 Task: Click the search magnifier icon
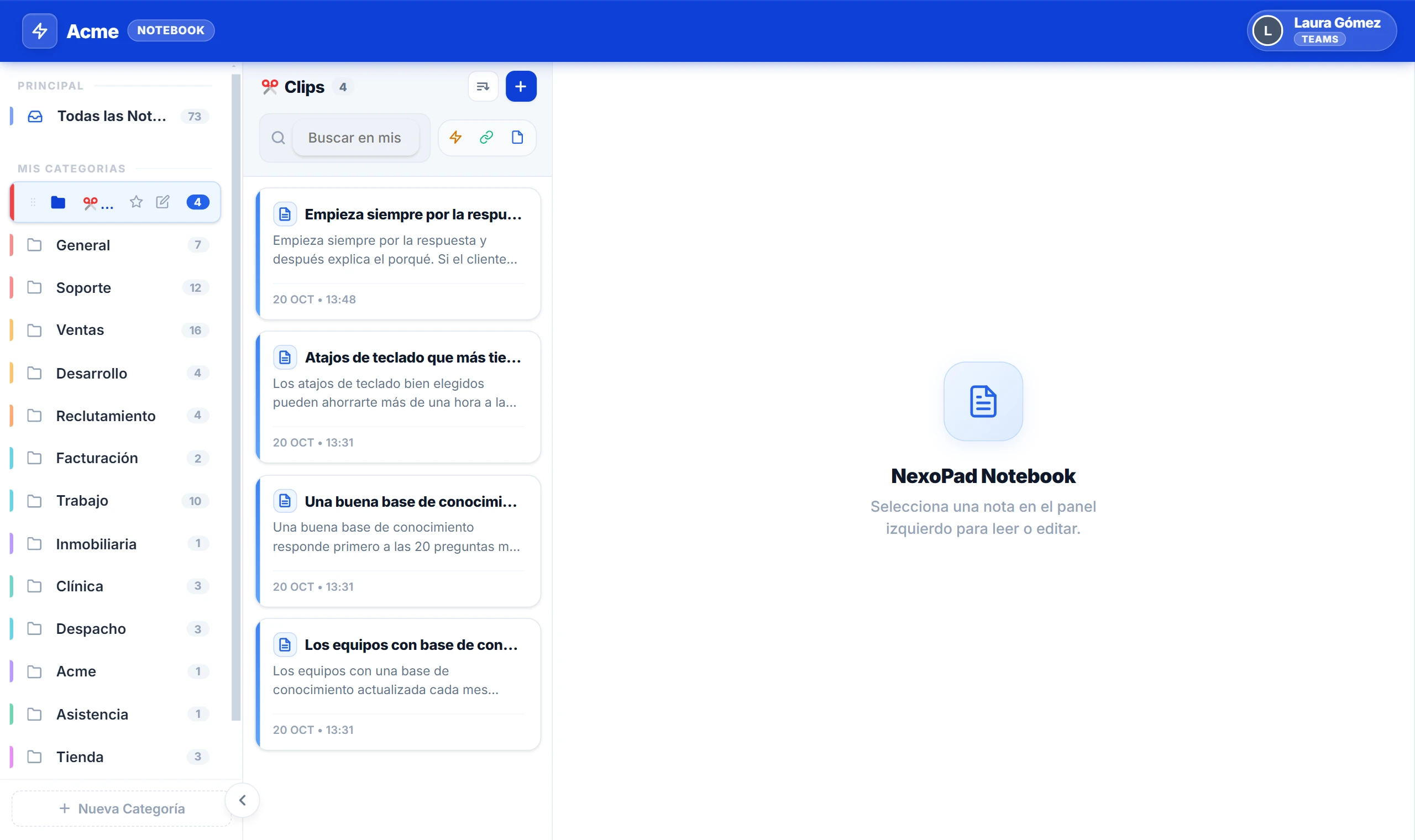pyautogui.click(x=278, y=138)
